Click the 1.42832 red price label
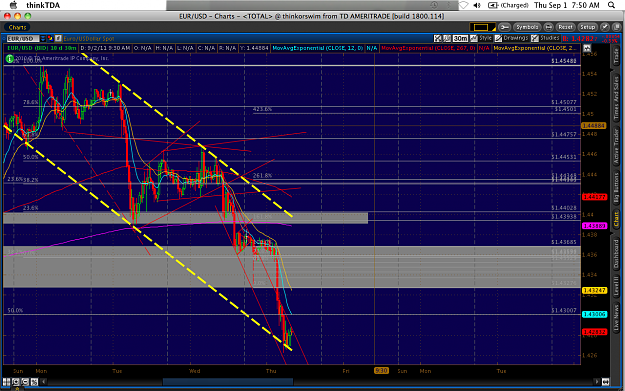625x391 pixels. coord(594,332)
